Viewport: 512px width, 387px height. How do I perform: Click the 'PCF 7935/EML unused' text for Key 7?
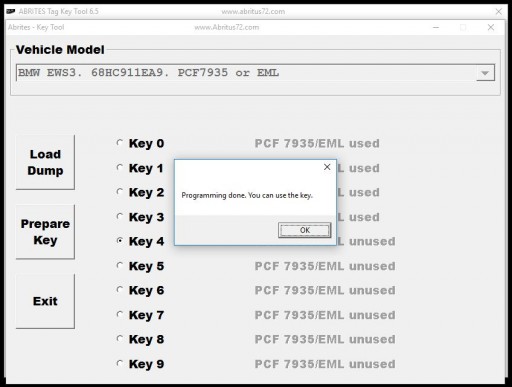(x=325, y=315)
